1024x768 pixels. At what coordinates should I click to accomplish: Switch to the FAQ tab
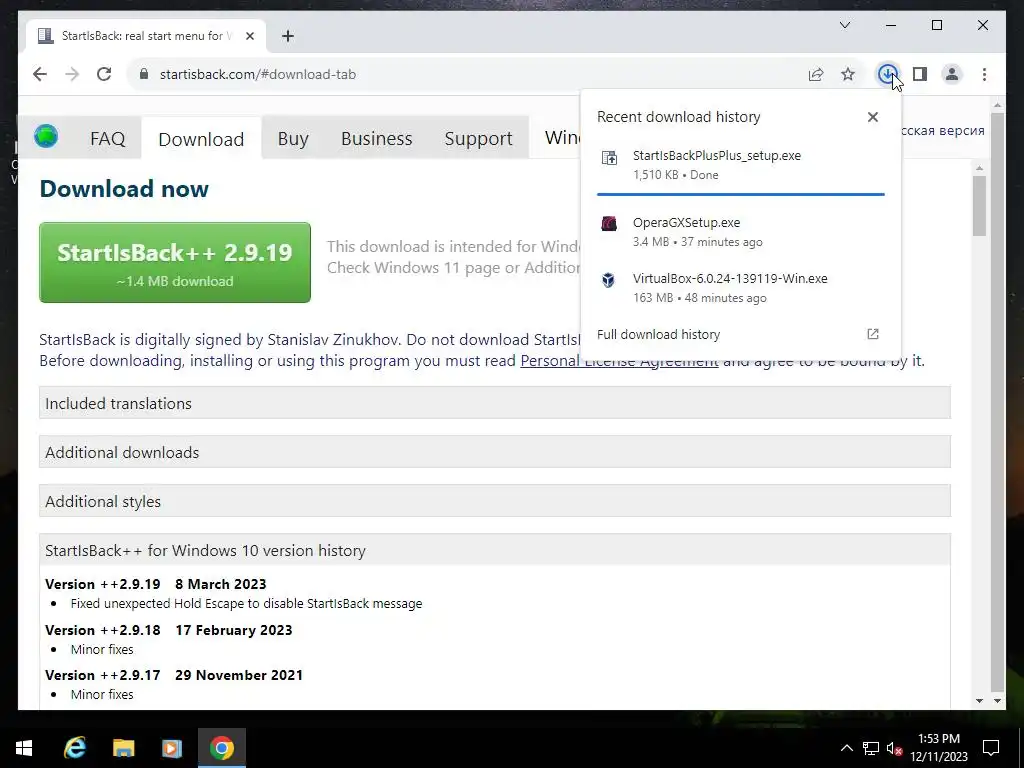(108, 138)
